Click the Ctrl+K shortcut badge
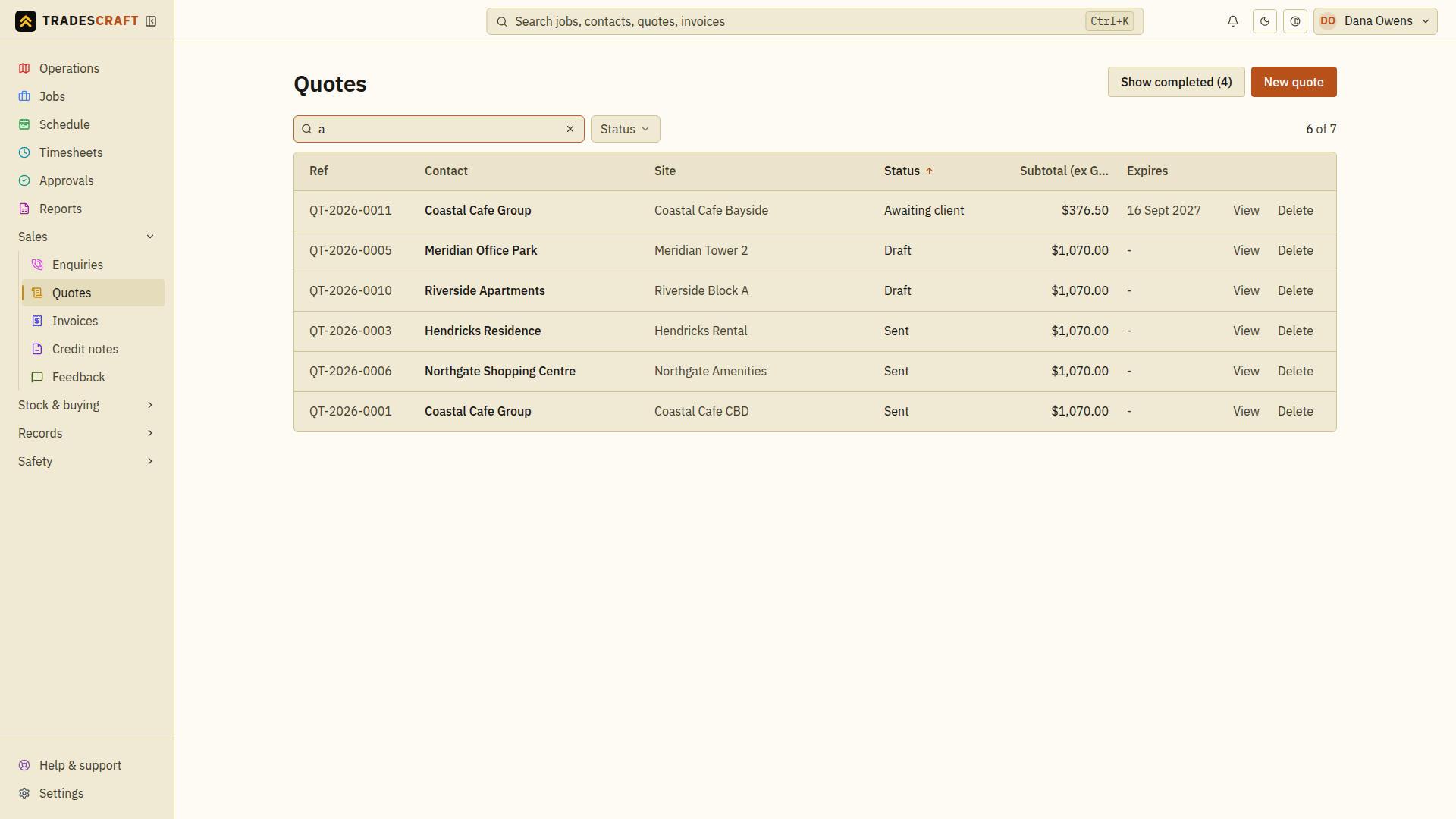This screenshot has height=819, width=1456. click(1109, 21)
